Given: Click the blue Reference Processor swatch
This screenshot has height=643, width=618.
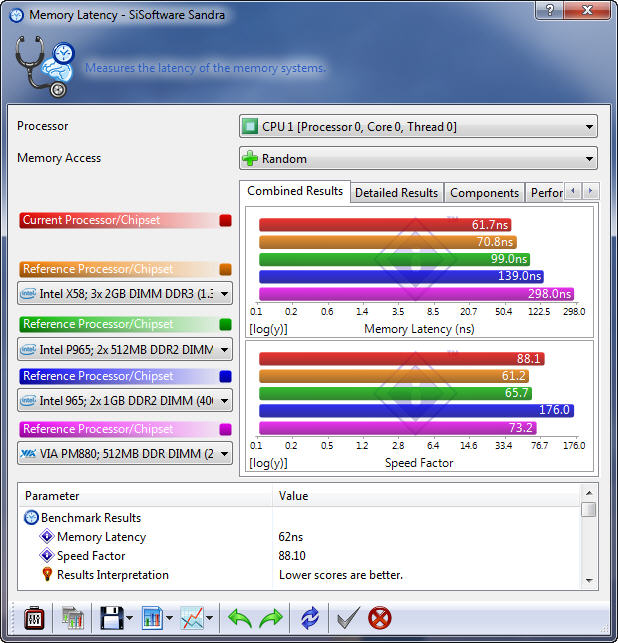Looking at the screenshot, I should (226, 376).
